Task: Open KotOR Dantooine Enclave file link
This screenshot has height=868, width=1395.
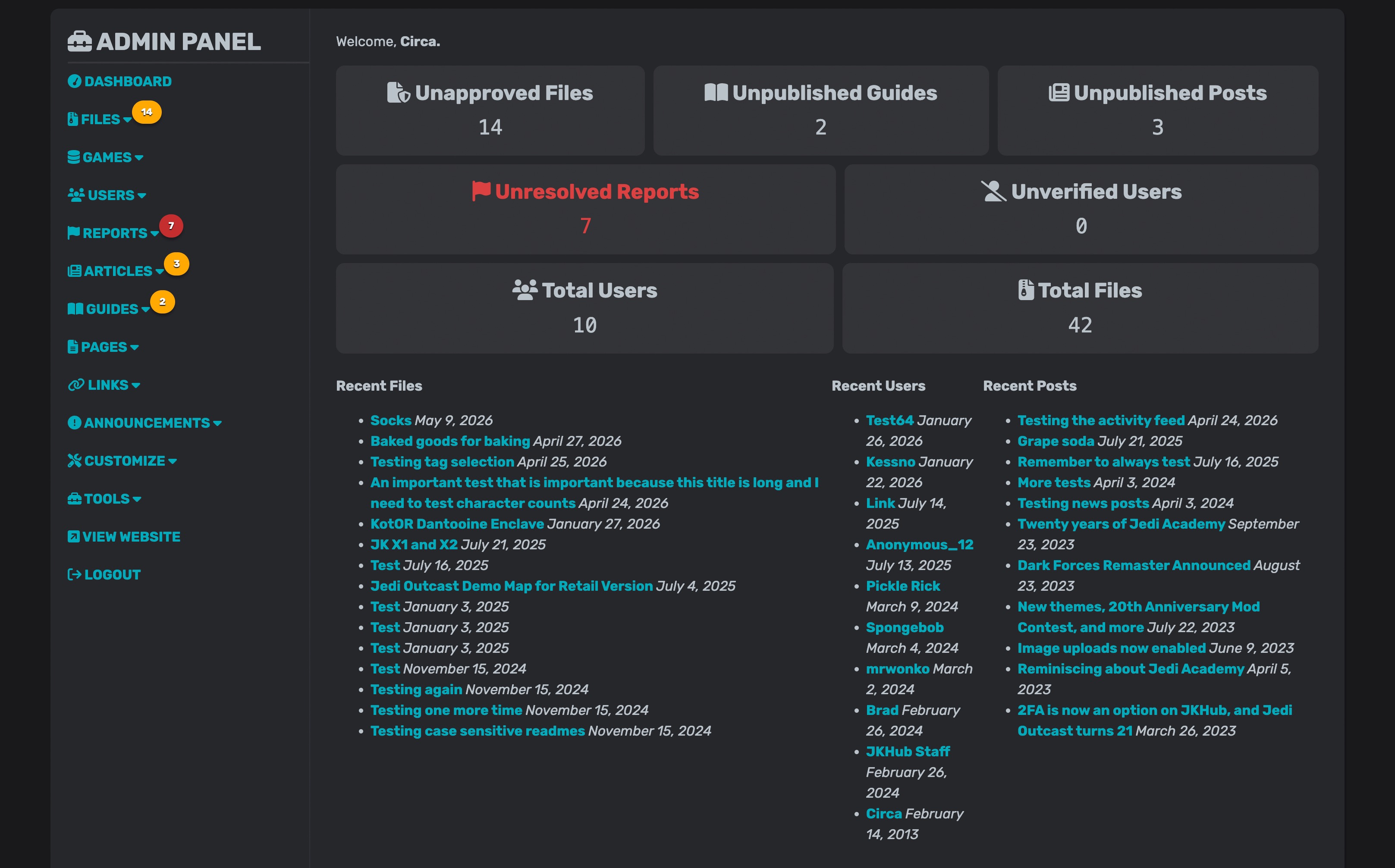Action: (x=457, y=523)
